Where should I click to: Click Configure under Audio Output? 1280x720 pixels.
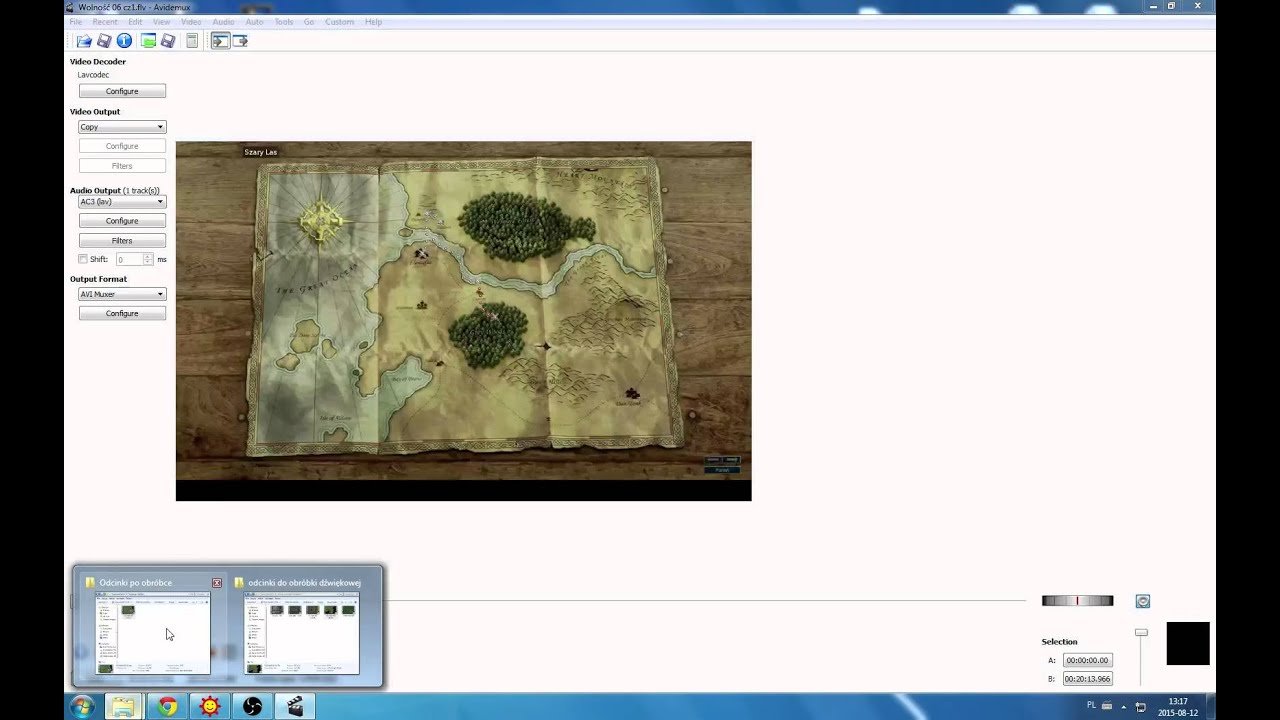tap(122, 221)
